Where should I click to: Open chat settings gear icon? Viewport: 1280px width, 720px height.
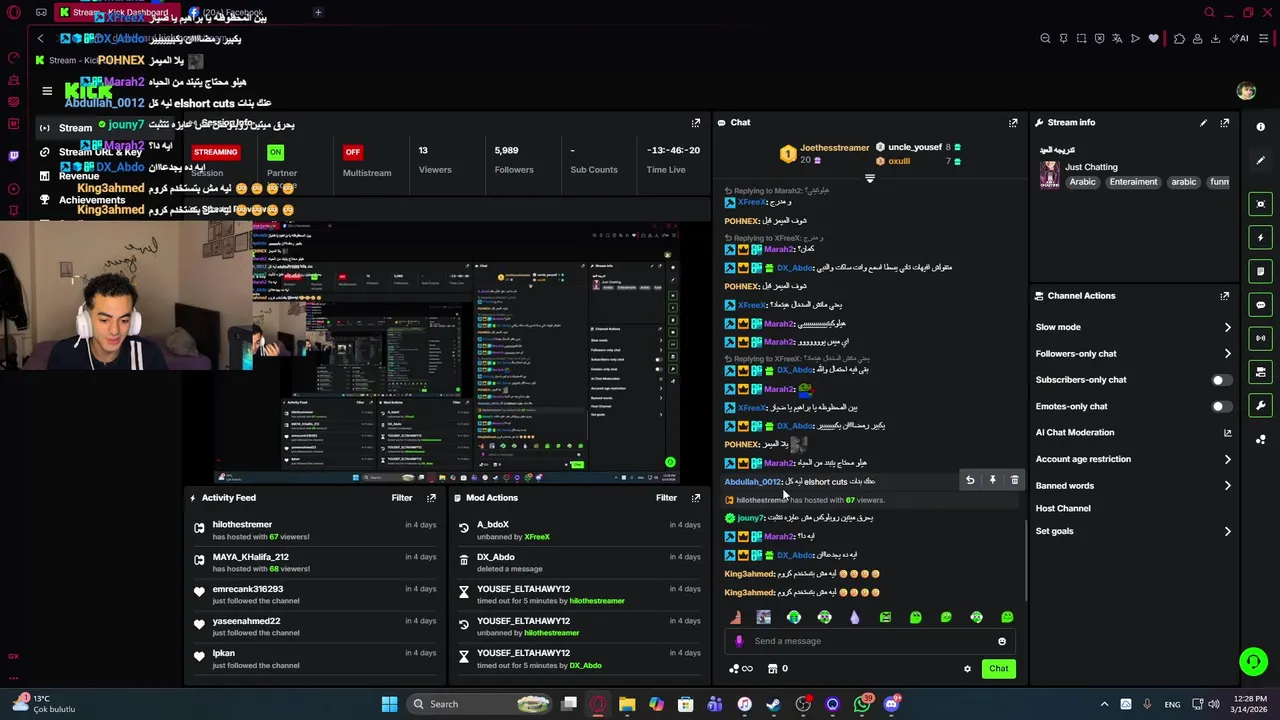967,669
